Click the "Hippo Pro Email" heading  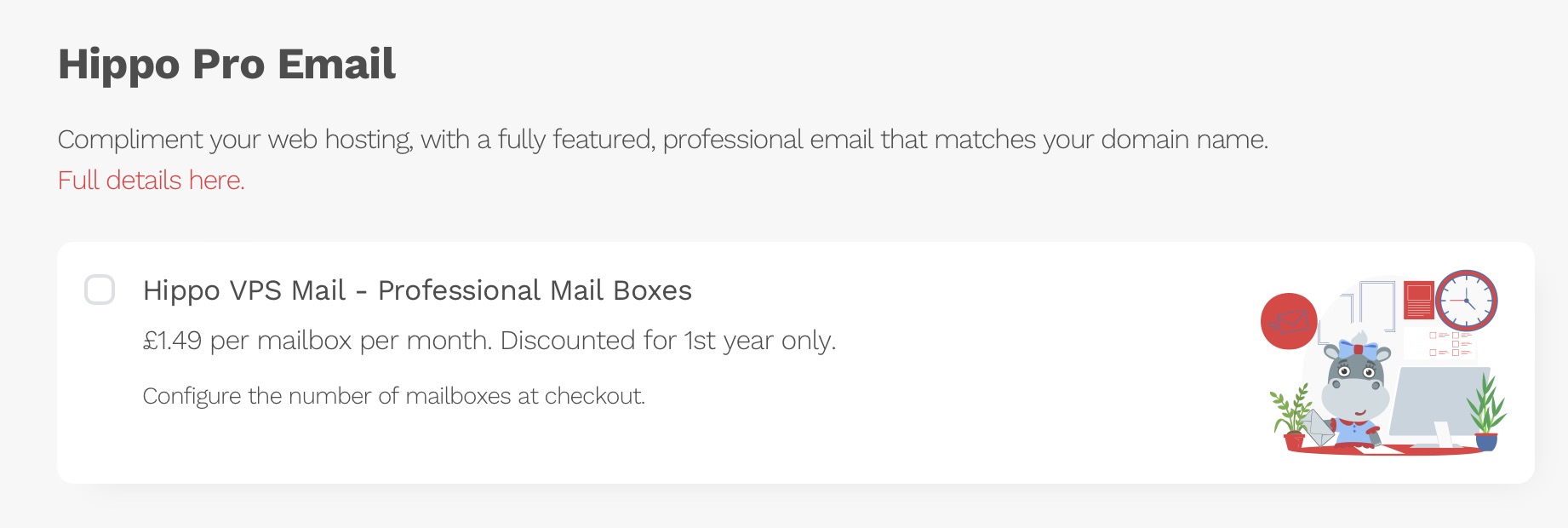pos(226,64)
